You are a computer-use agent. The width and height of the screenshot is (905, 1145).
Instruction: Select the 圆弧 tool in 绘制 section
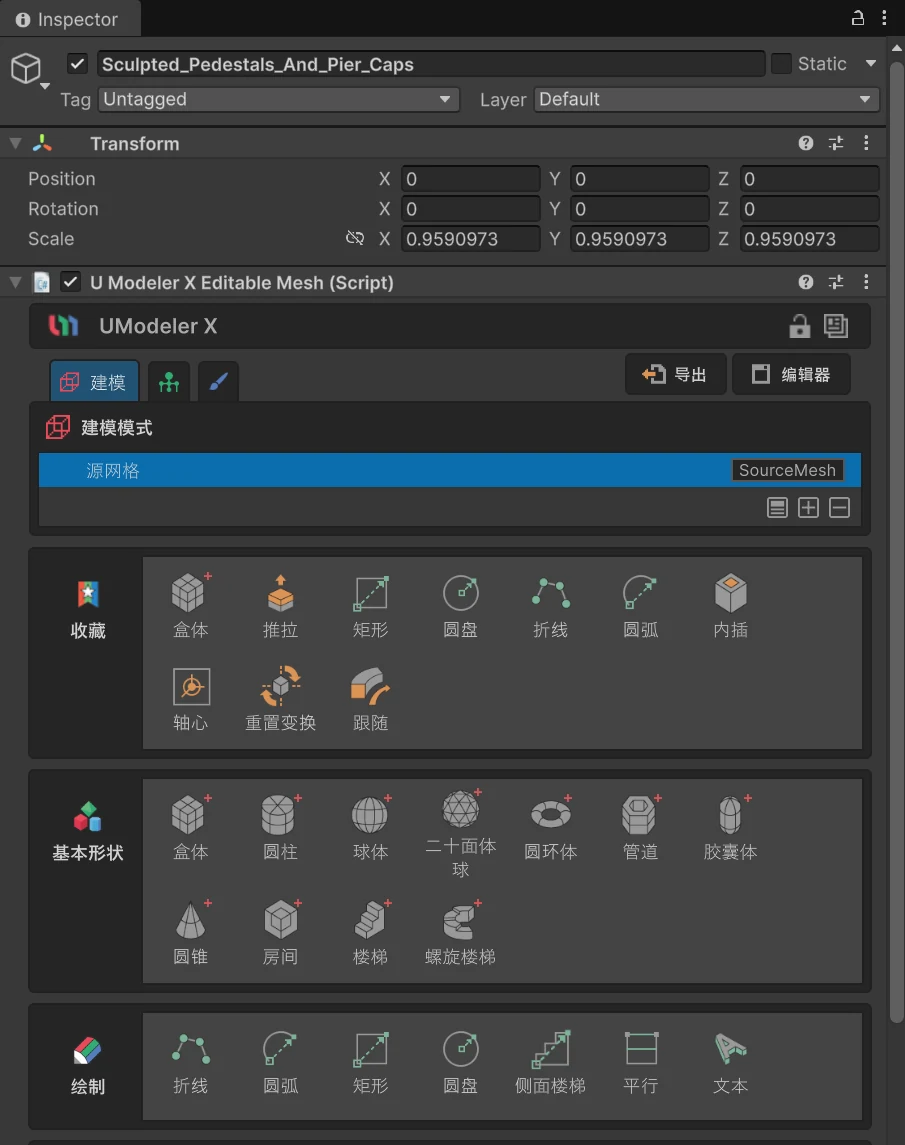(x=280, y=1062)
